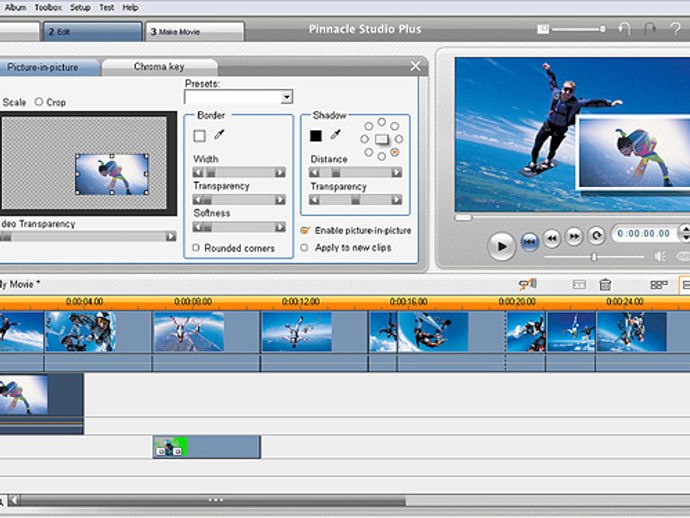Pick border color with the eyedropper

click(x=219, y=134)
